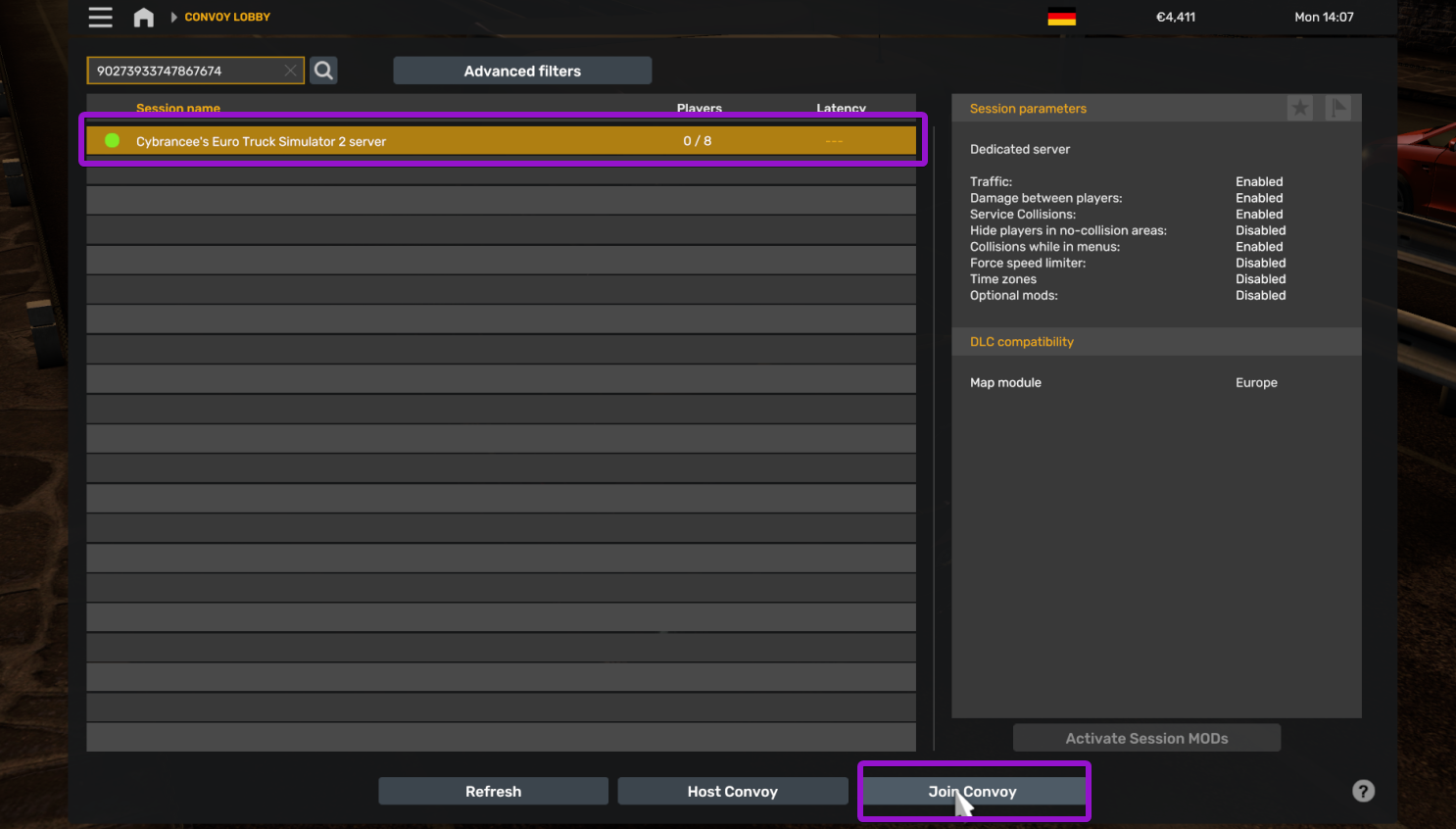Click the Dedicated server label
The image size is (1456, 829).
tap(1020, 149)
